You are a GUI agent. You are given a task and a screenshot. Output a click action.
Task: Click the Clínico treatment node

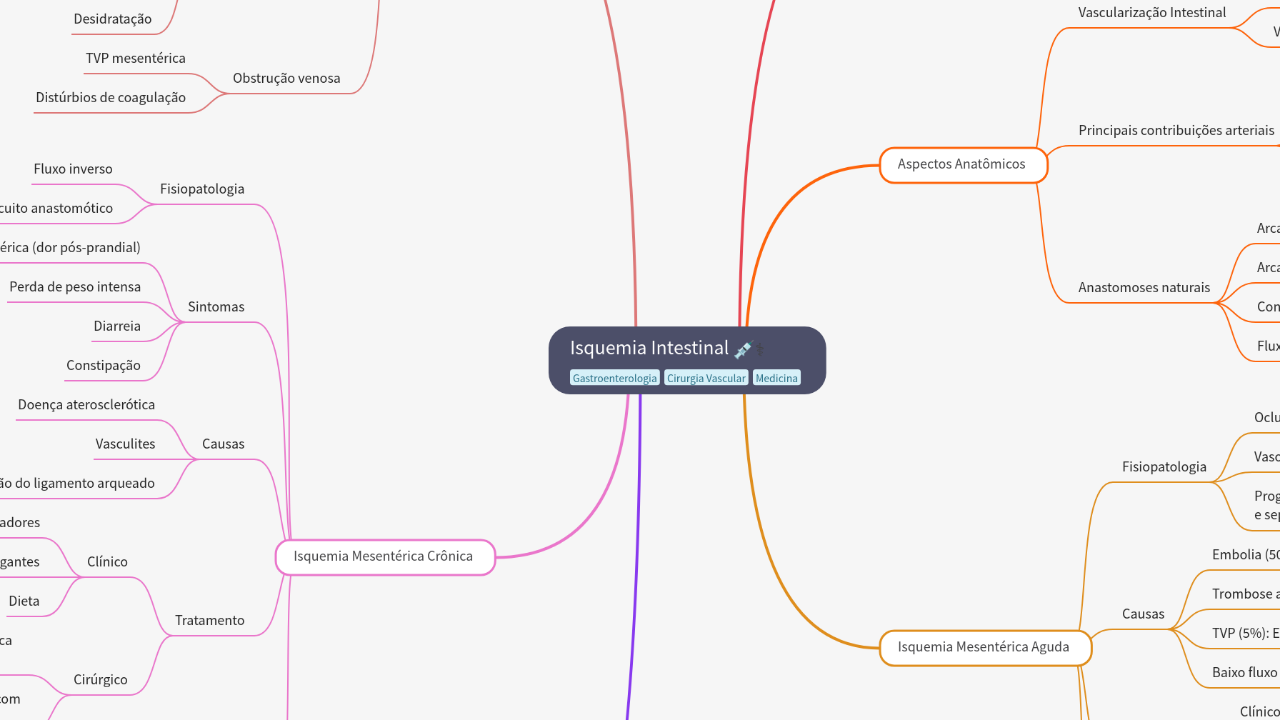pyautogui.click(x=107, y=562)
